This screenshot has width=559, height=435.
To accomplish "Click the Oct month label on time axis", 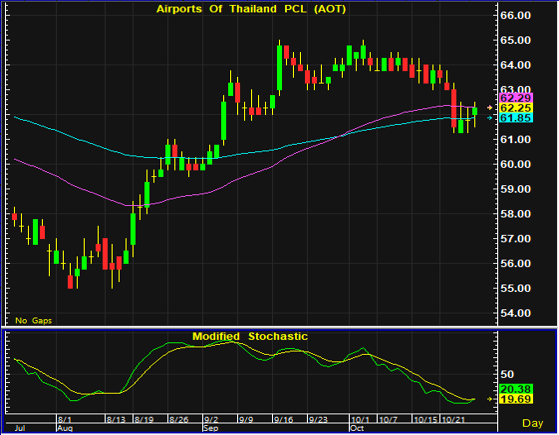I will [x=357, y=428].
